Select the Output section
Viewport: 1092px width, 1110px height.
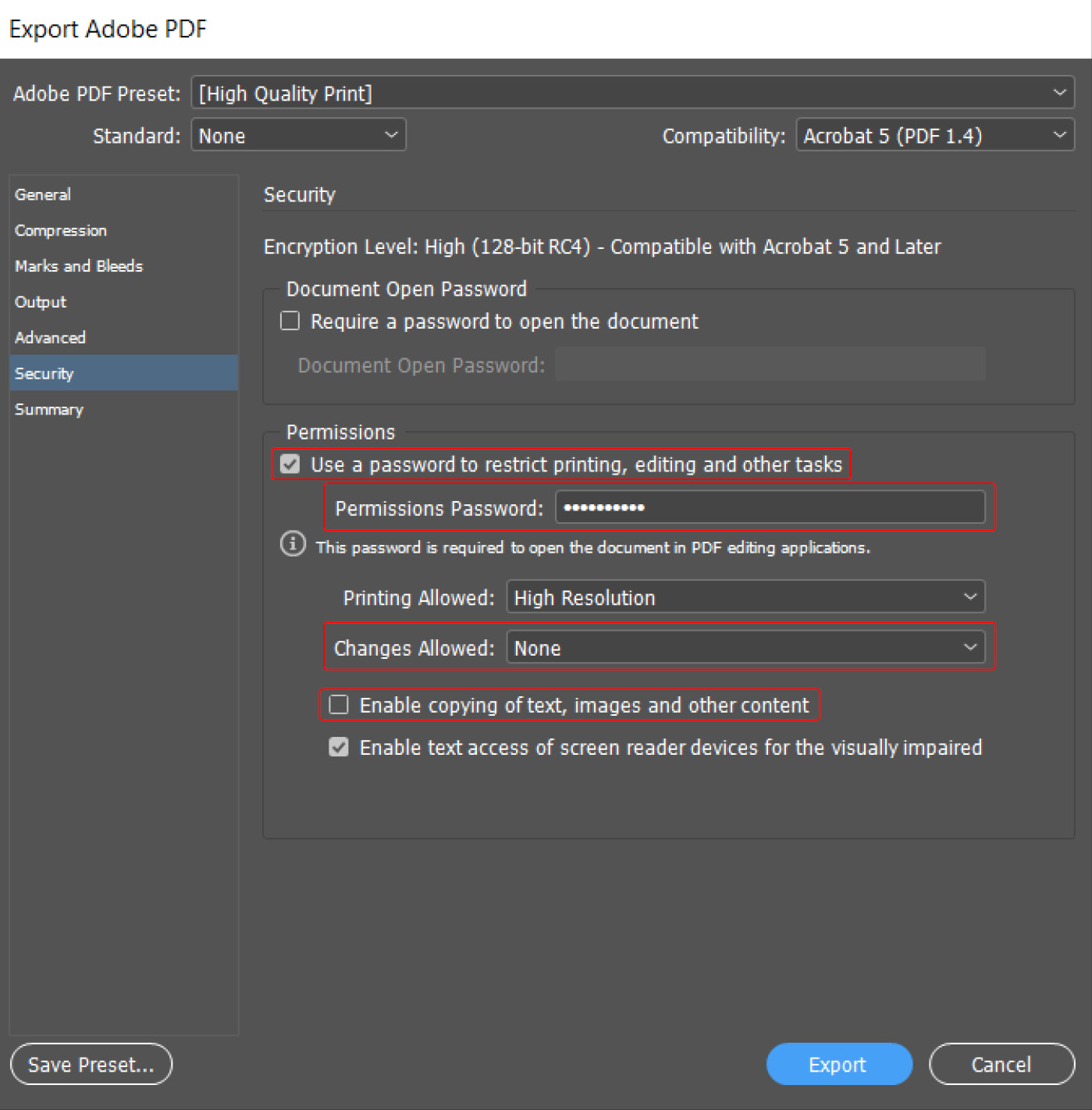tap(41, 302)
